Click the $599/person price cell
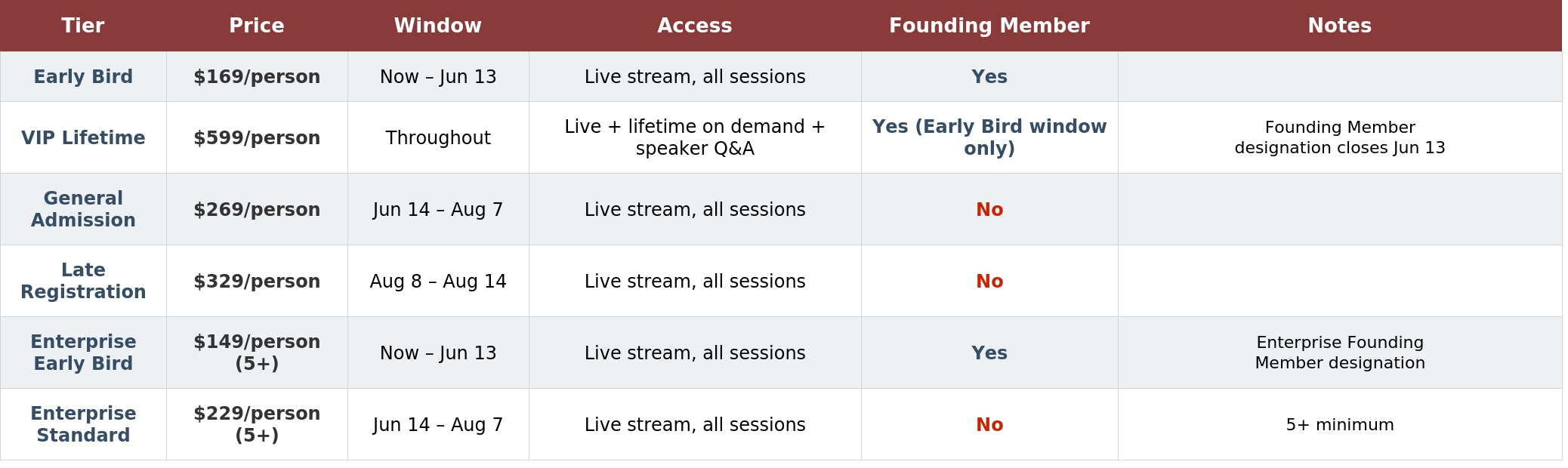Image resolution: width=1568 pixels, height=468 pixels. pos(257,138)
